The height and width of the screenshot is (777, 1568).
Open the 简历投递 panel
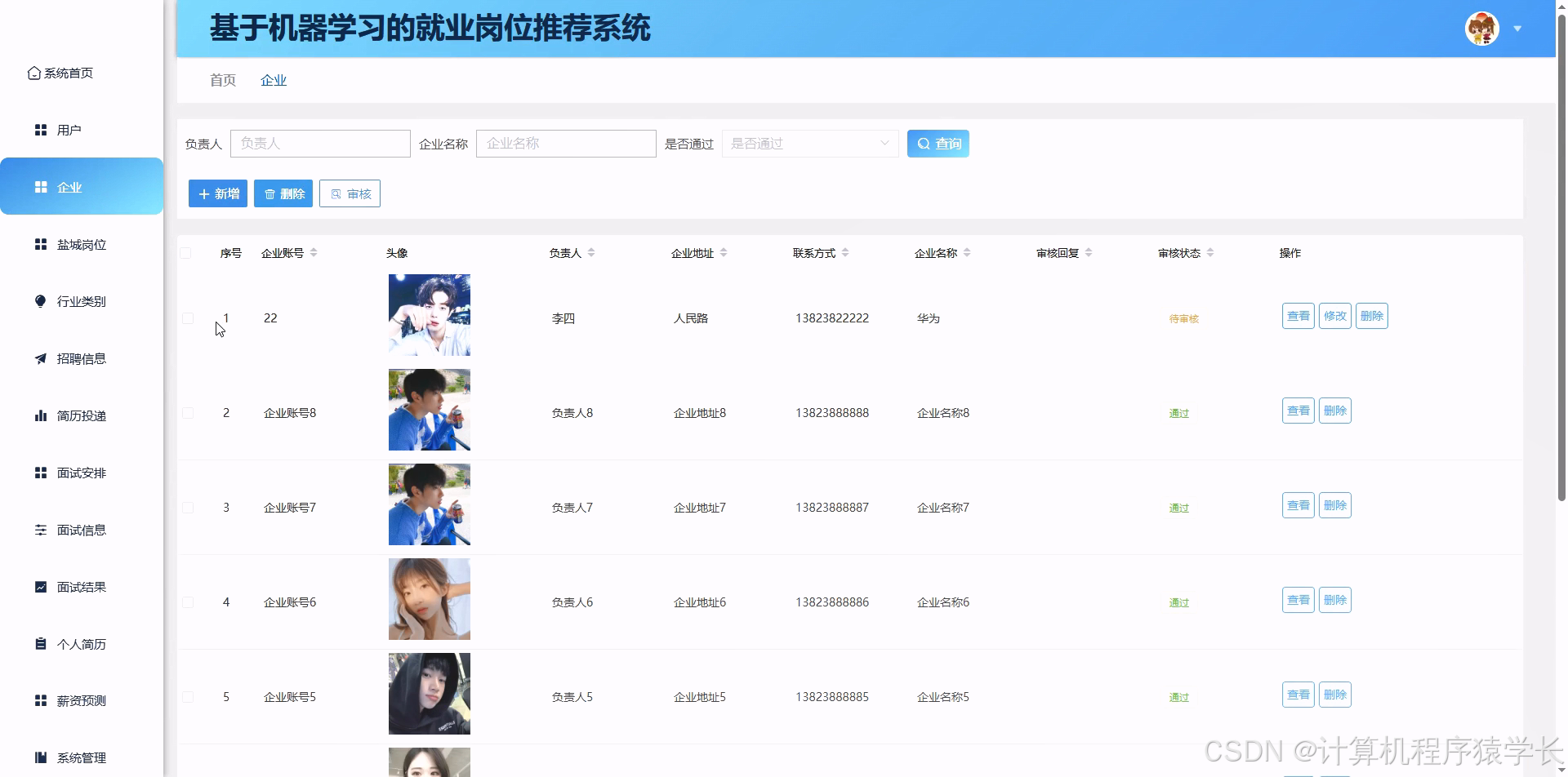click(81, 415)
